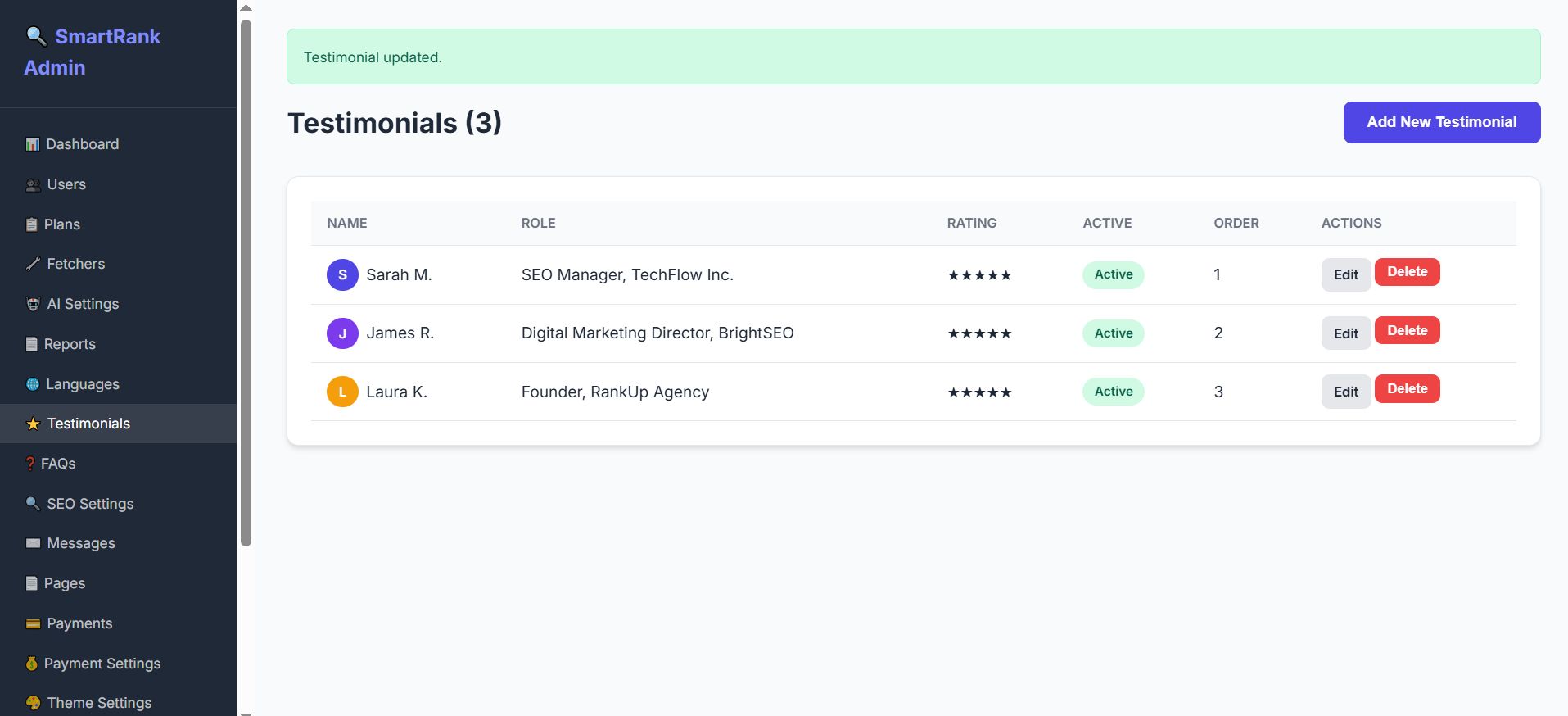Go to SEO Settings page

coord(90,504)
